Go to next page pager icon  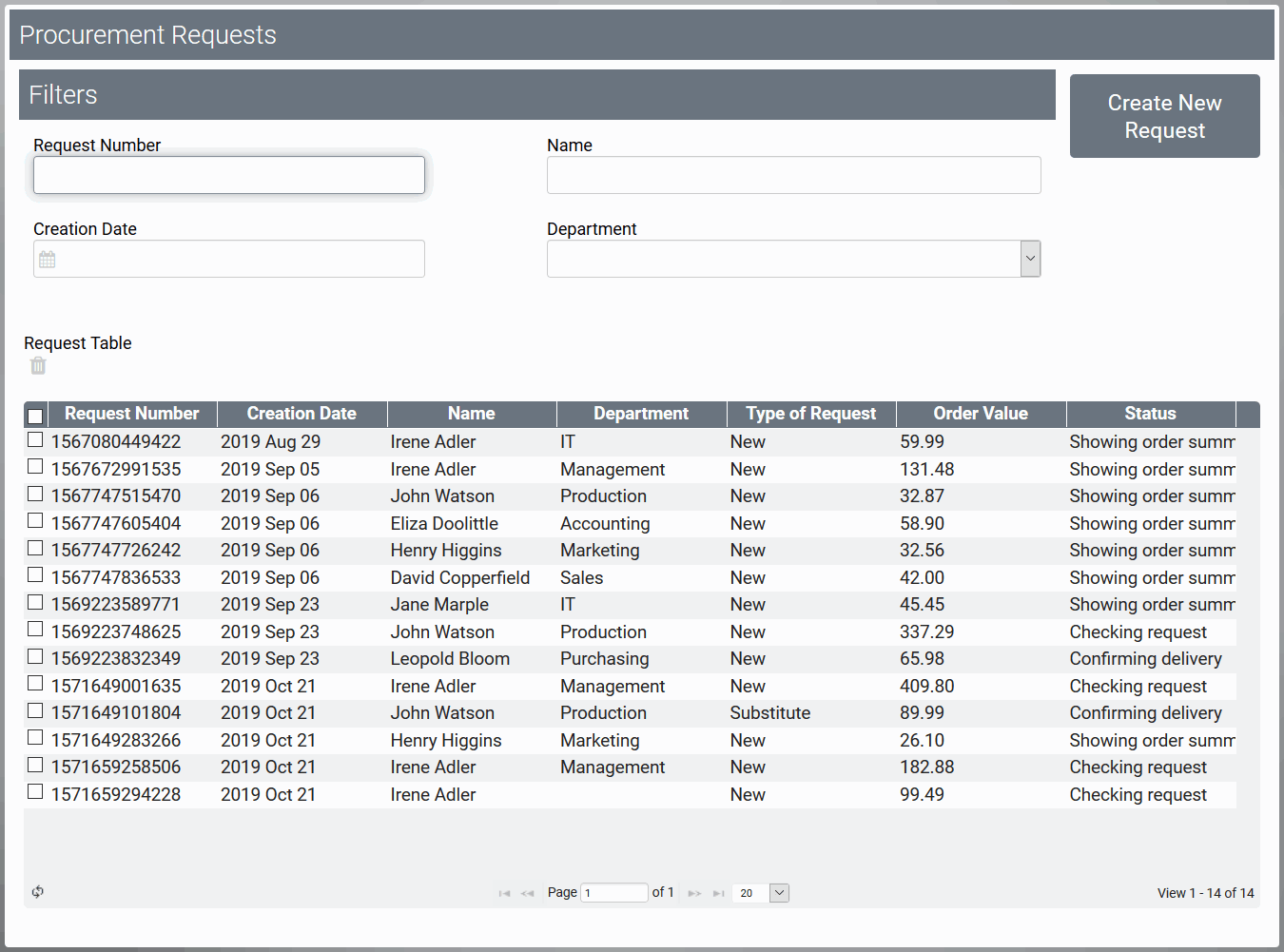(694, 893)
